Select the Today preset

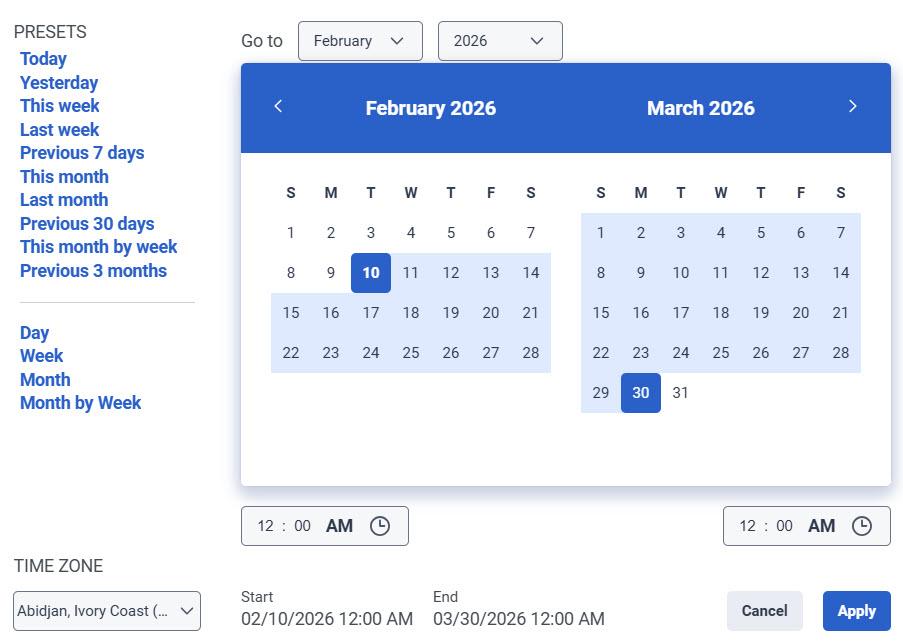pos(43,59)
